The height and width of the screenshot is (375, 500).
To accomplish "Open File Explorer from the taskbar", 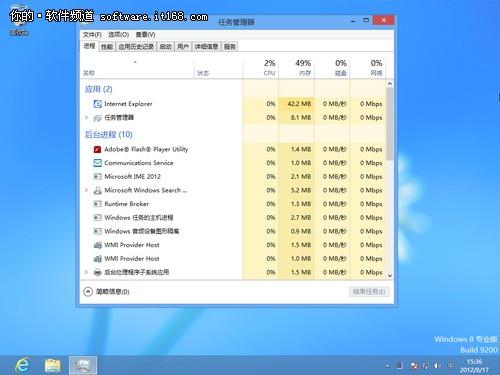I will pyautogui.click(x=53, y=365).
